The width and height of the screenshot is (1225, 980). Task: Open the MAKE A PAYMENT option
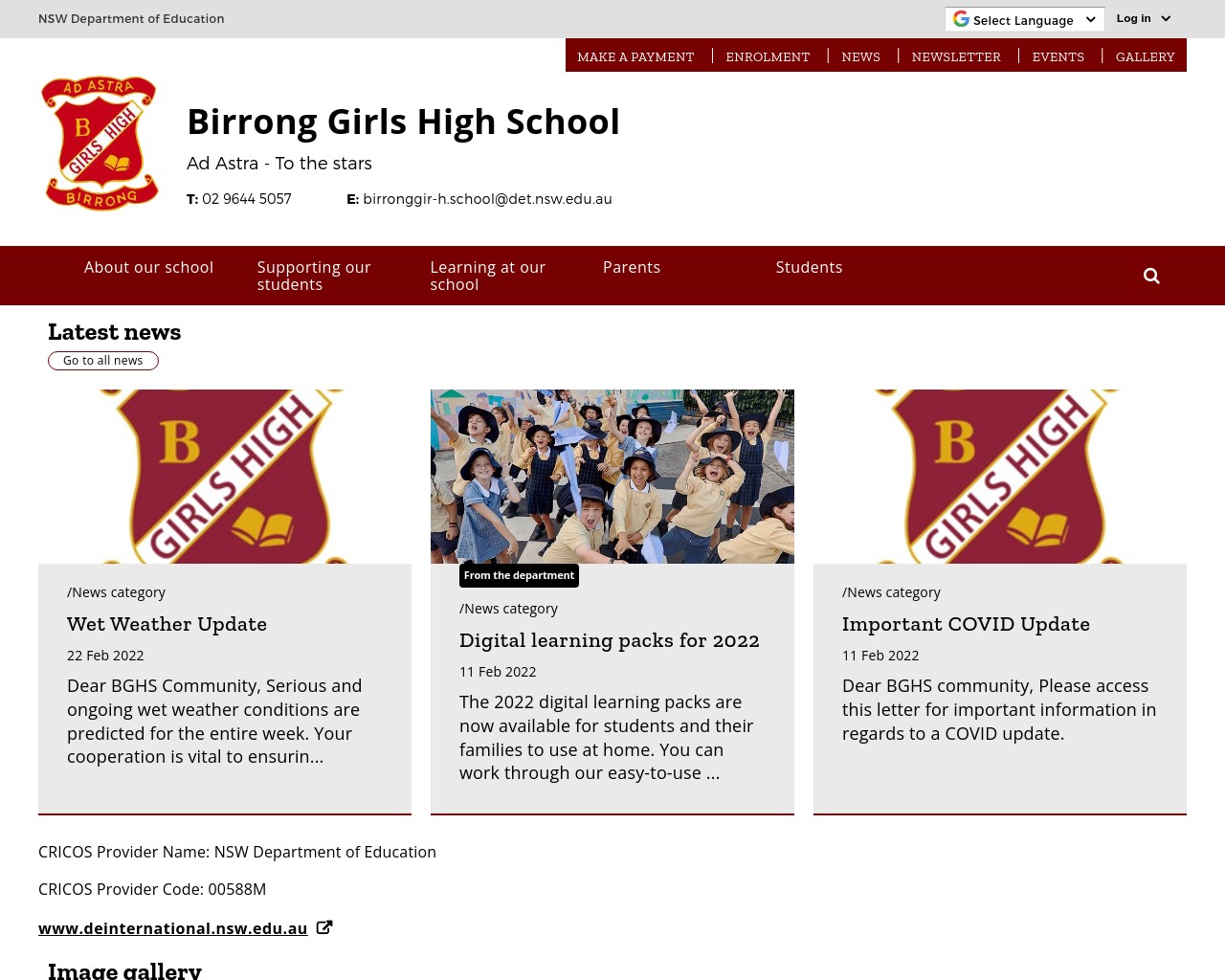635,56
